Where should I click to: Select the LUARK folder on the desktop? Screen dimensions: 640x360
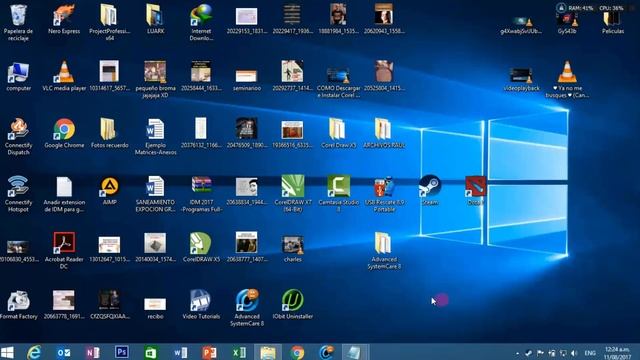pos(155,16)
